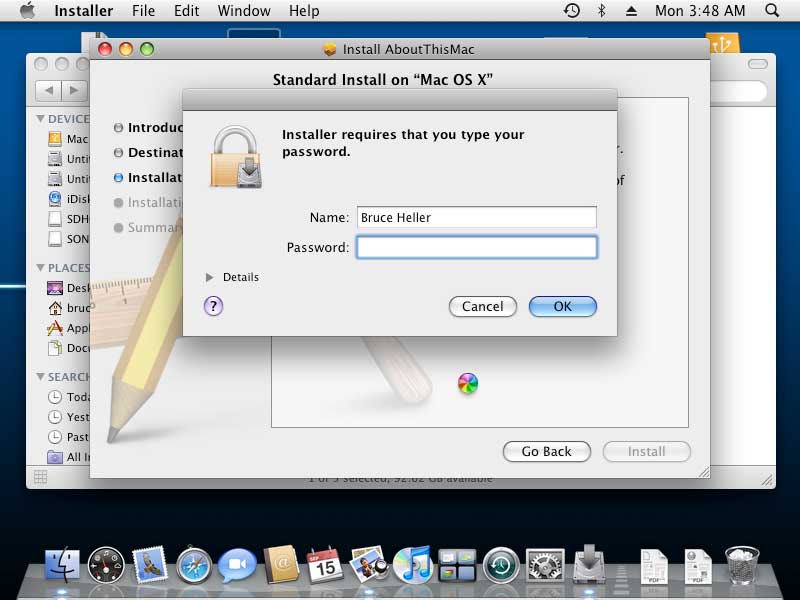Screen dimensions: 800x600
Task: Click the Summary step in installer
Action: pyautogui.click(x=148, y=228)
